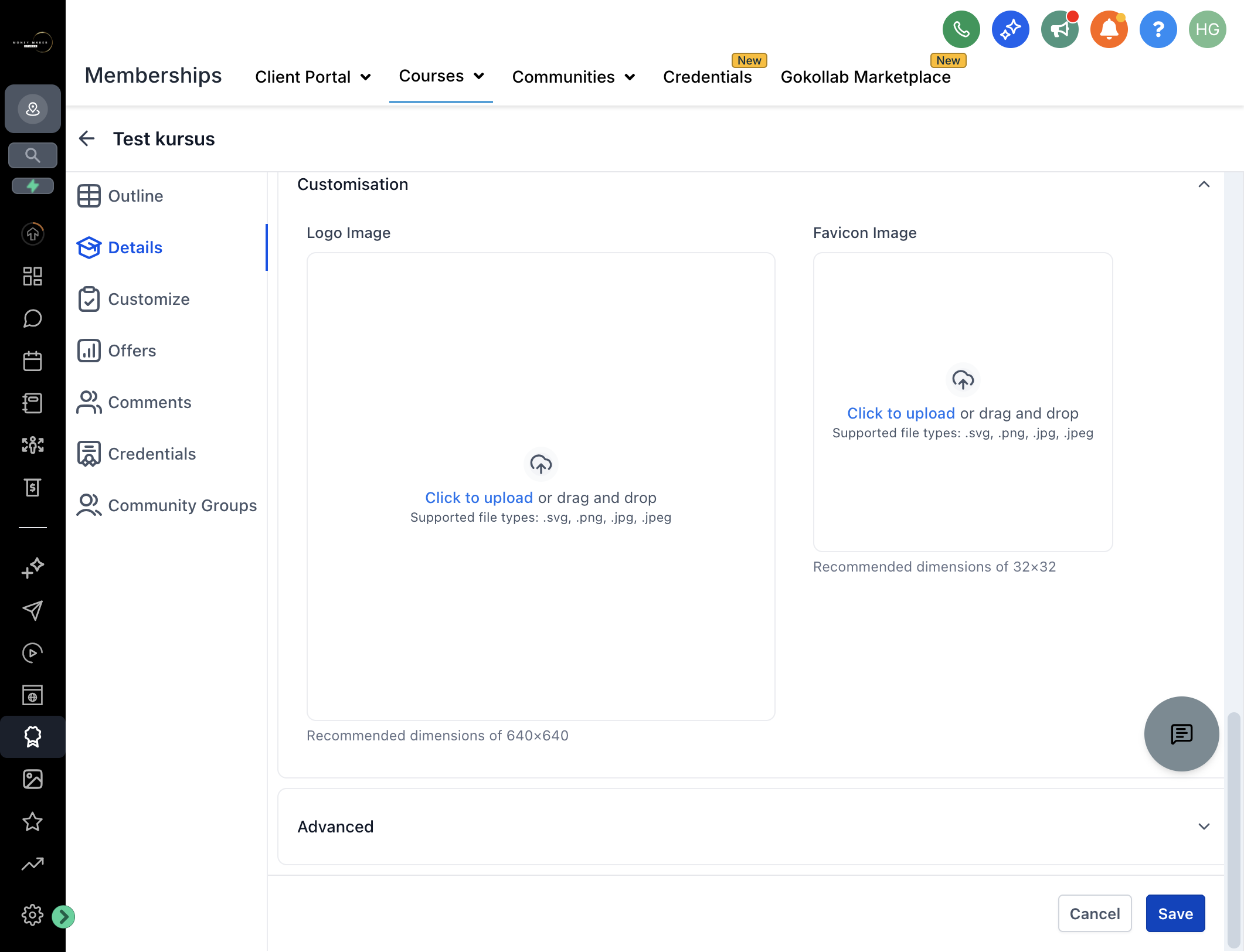This screenshot has height=952, width=1244.
Task: Open the sidebar search icon
Action: pyautogui.click(x=33, y=155)
